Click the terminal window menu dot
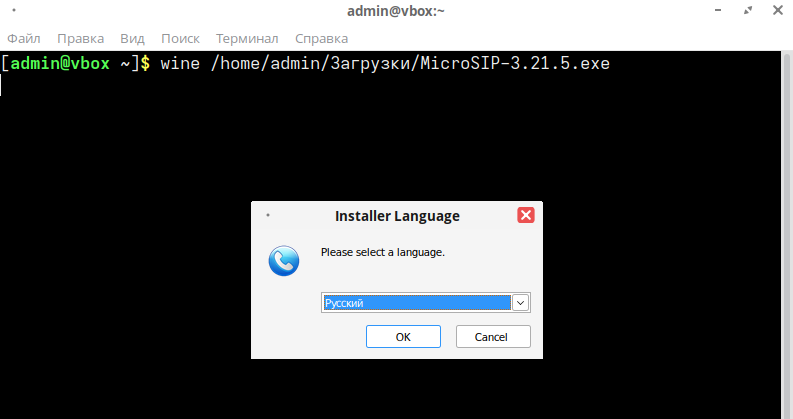Viewport: 793px width, 419px height. 14,10
